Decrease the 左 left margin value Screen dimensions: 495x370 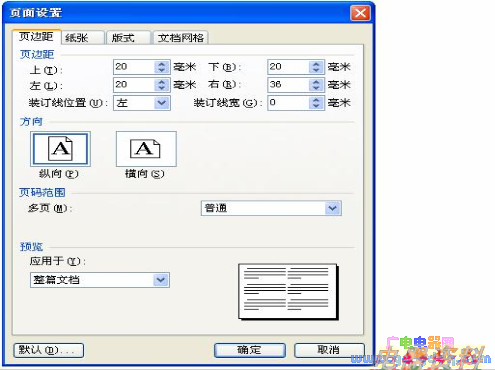162,88
